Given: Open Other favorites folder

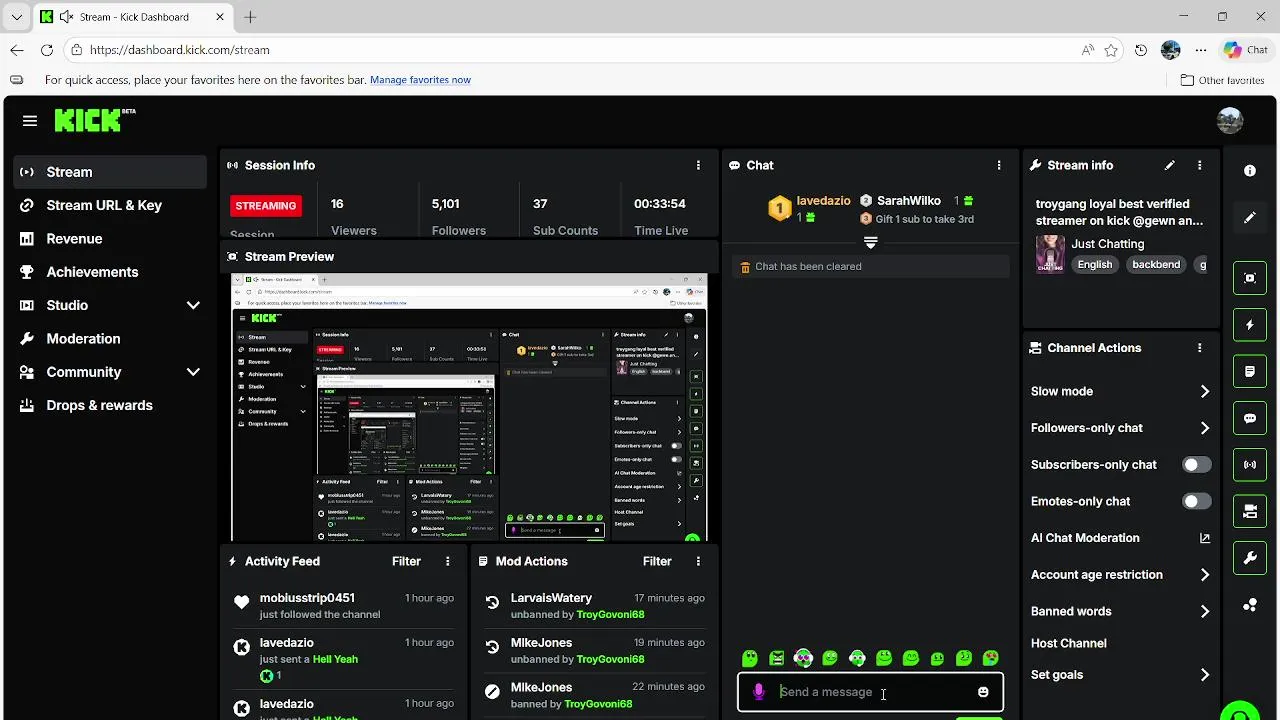Looking at the screenshot, I should pos(1222,80).
